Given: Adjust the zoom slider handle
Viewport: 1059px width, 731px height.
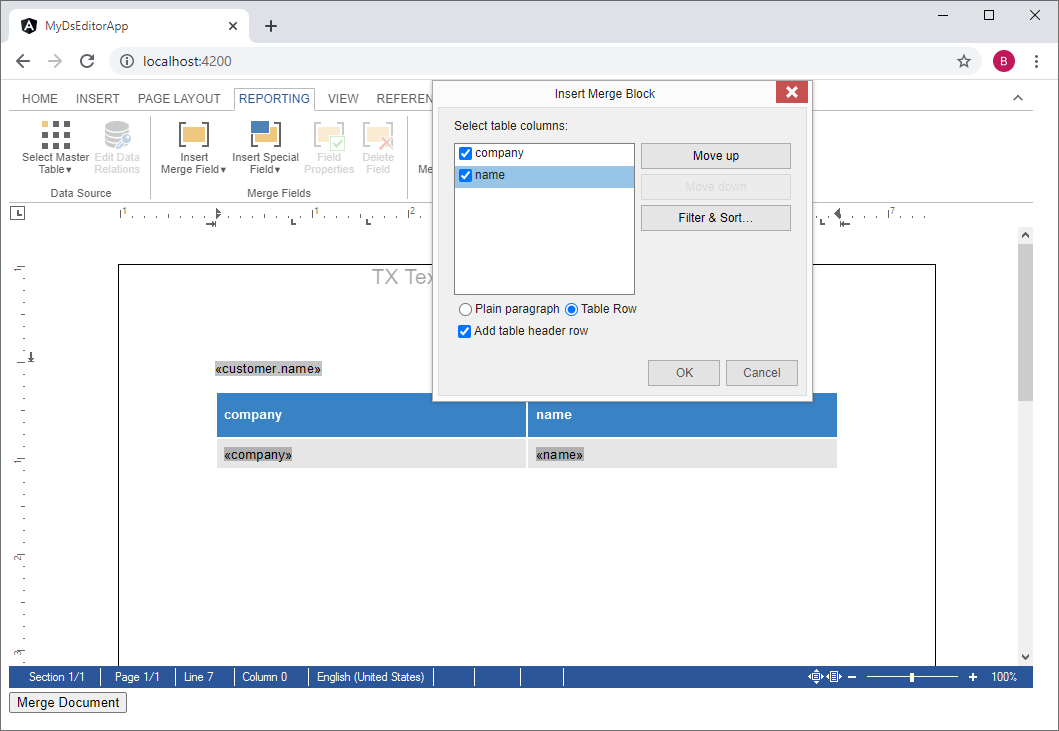Looking at the screenshot, I should point(912,677).
